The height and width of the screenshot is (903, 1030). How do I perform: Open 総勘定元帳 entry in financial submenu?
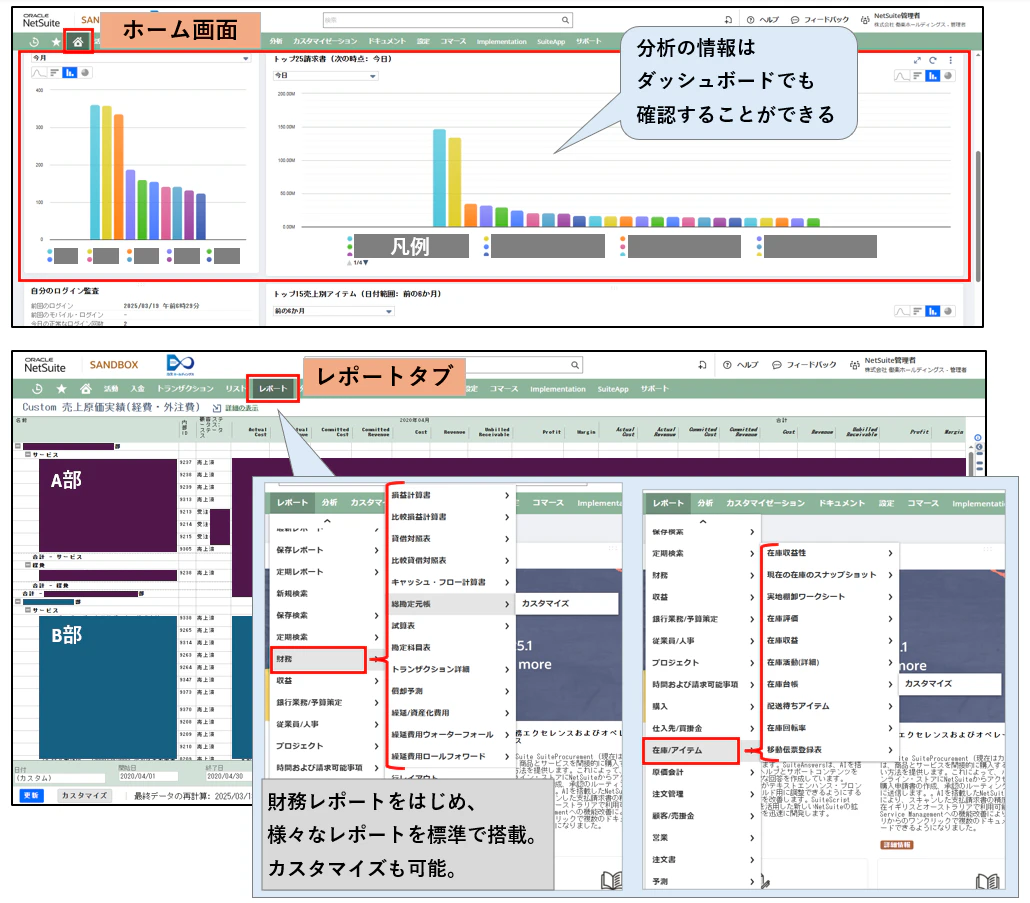(x=451, y=604)
